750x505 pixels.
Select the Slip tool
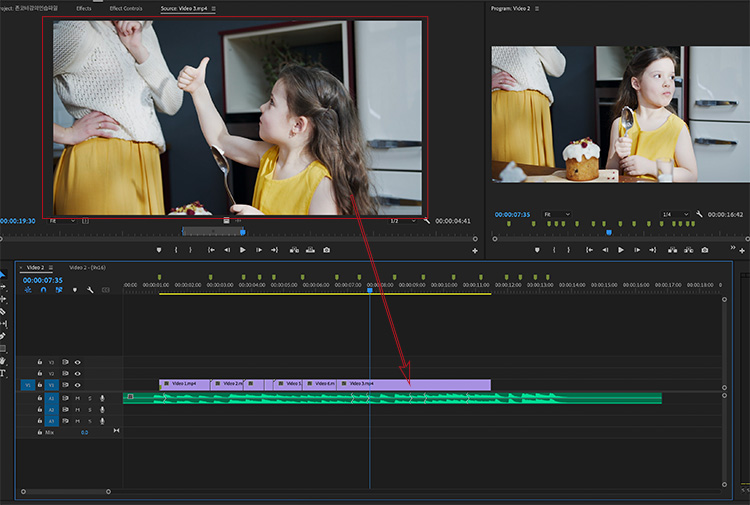[x=3, y=324]
